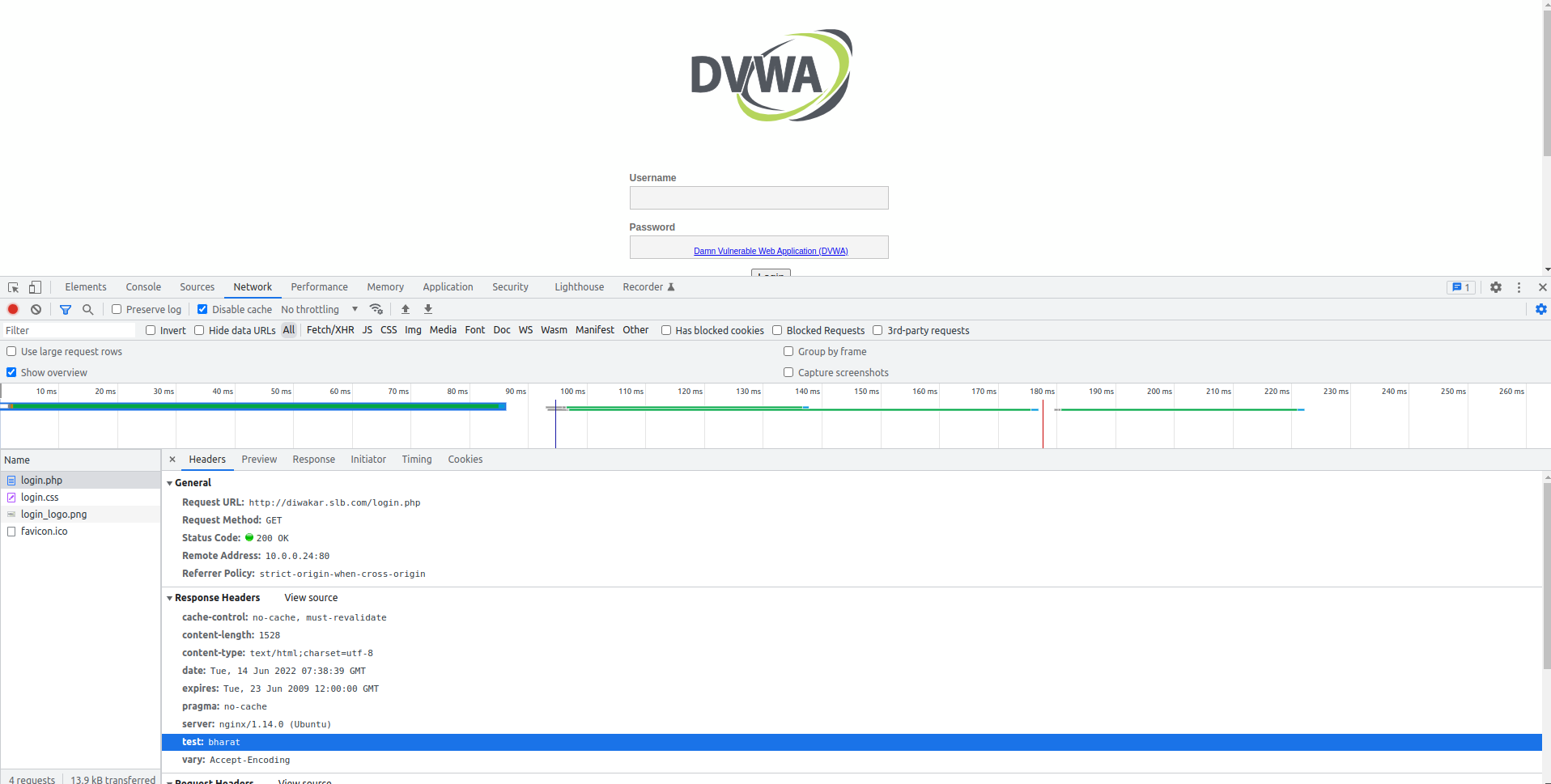This screenshot has height=784, width=1551.
Task: Toggle the device toolbar icon
Action: (x=35, y=287)
